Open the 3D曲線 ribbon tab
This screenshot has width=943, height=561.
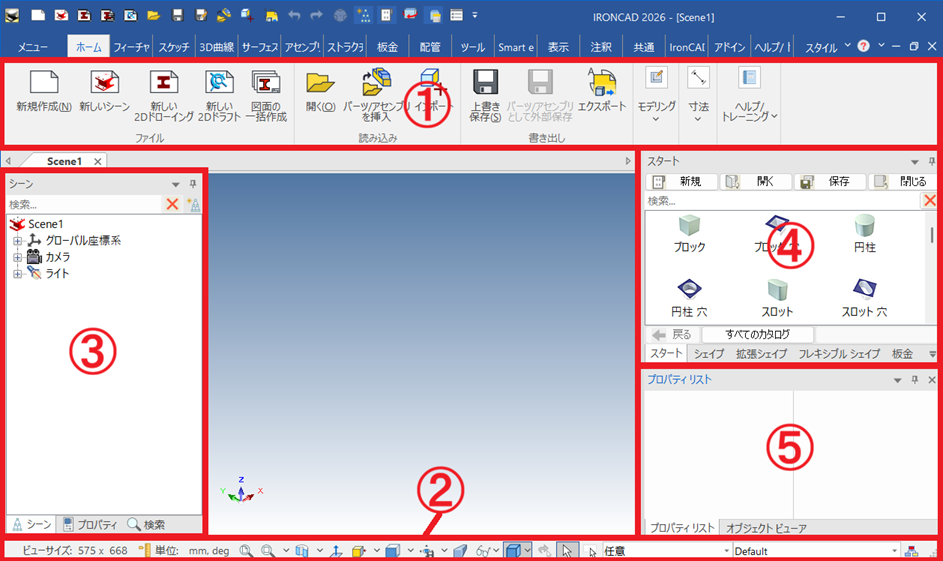(x=217, y=47)
